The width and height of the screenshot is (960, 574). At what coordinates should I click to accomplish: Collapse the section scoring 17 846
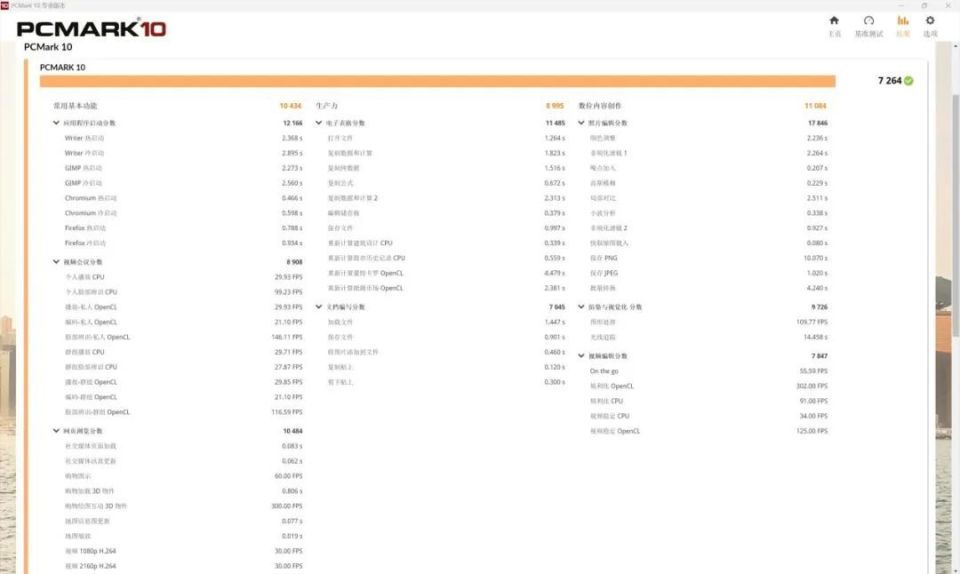point(581,123)
